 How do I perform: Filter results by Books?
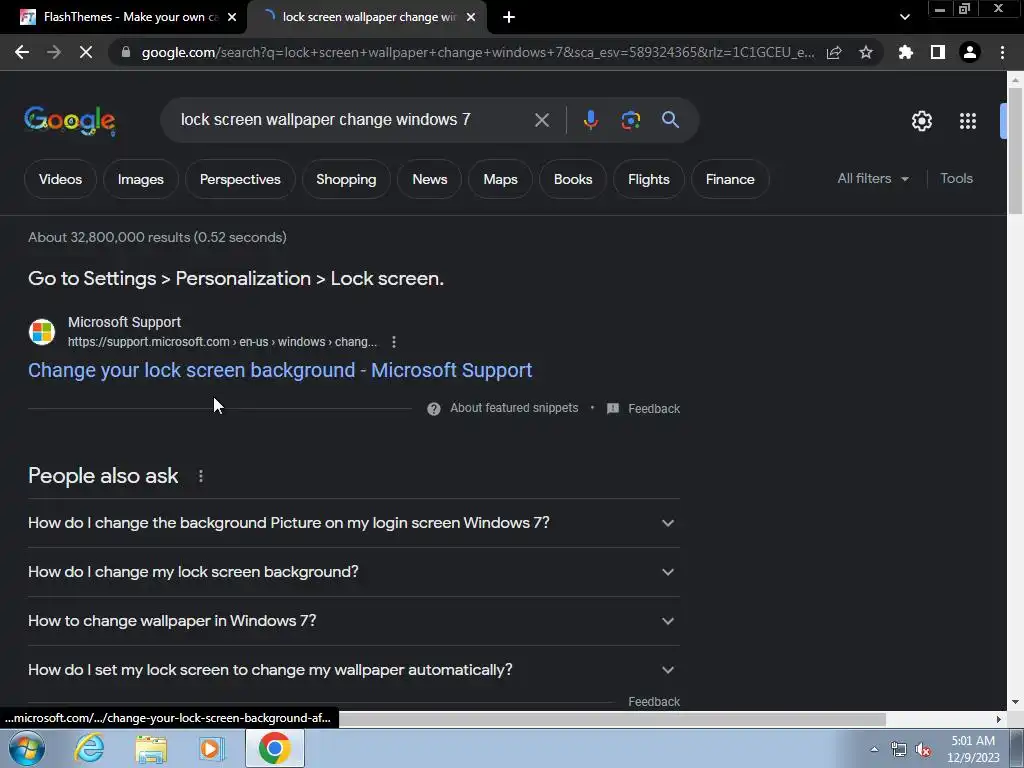(x=573, y=179)
